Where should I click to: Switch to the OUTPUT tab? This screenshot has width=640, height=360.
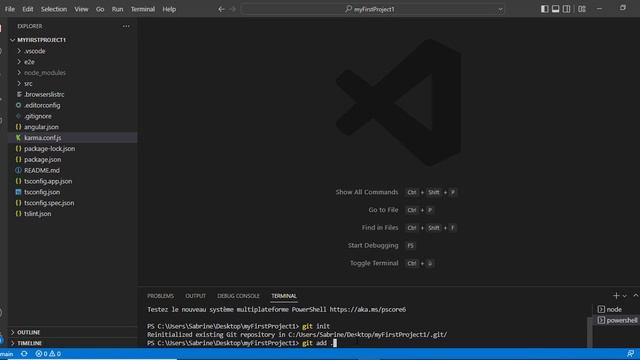coord(196,296)
